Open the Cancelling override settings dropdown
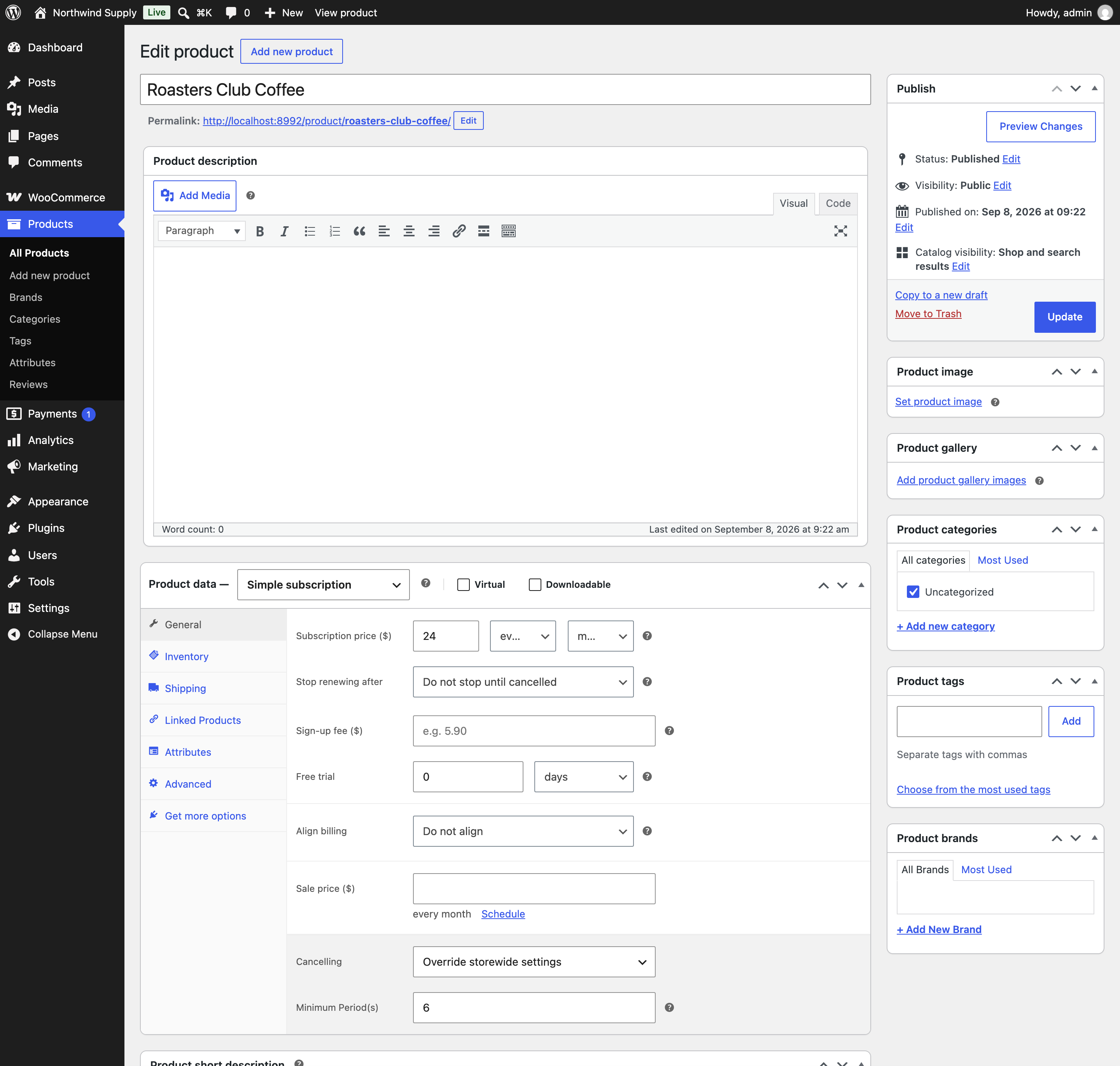 tap(534, 961)
